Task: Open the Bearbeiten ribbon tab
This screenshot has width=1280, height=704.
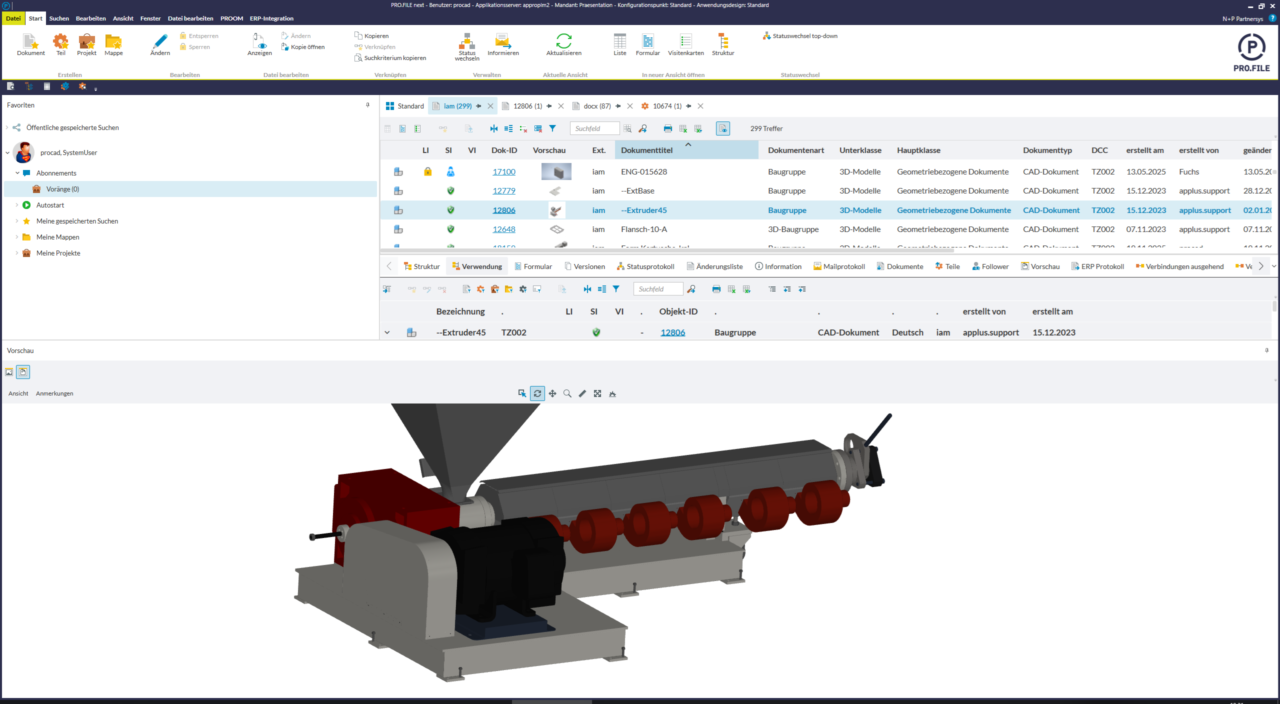Action: tap(91, 18)
